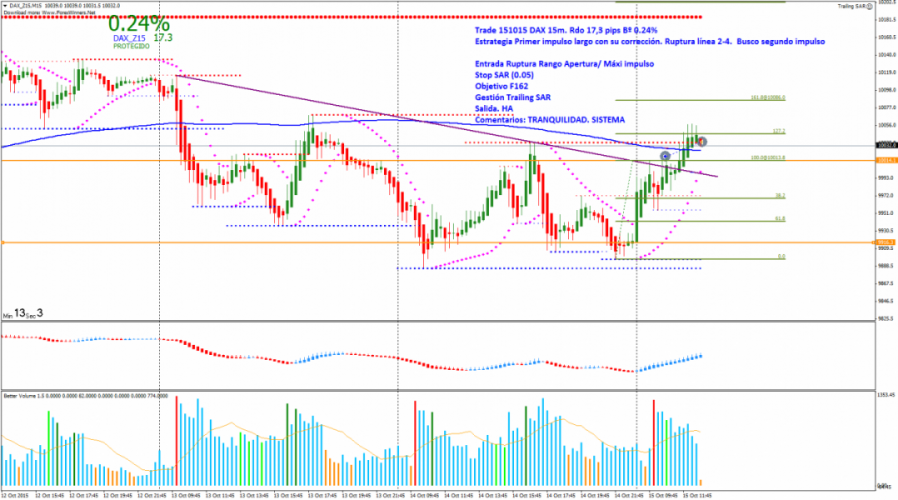Click the Fibonacci 0.0 level label

780,257
